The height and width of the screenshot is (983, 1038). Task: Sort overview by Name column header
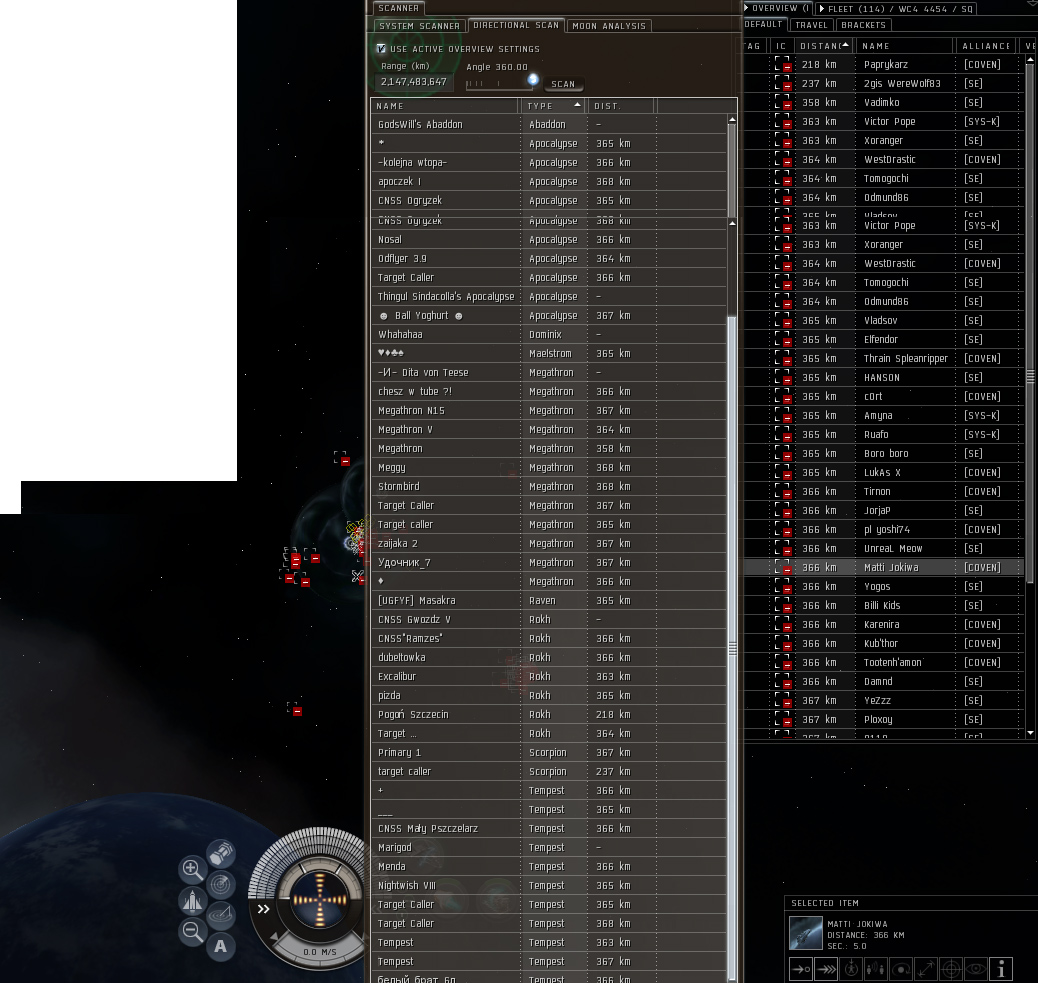point(904,46)
